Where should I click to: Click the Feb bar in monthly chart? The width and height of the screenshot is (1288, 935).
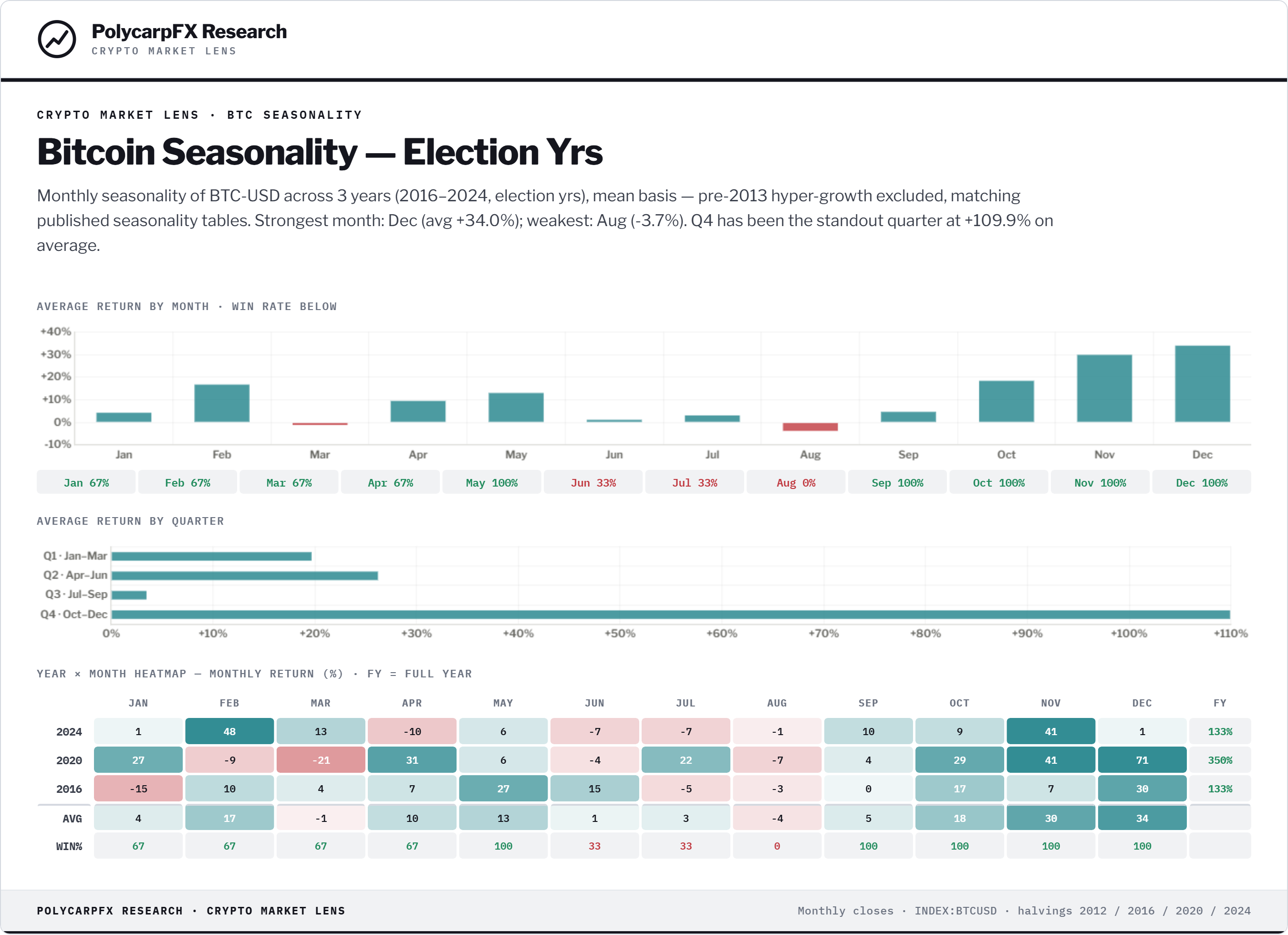221,403
